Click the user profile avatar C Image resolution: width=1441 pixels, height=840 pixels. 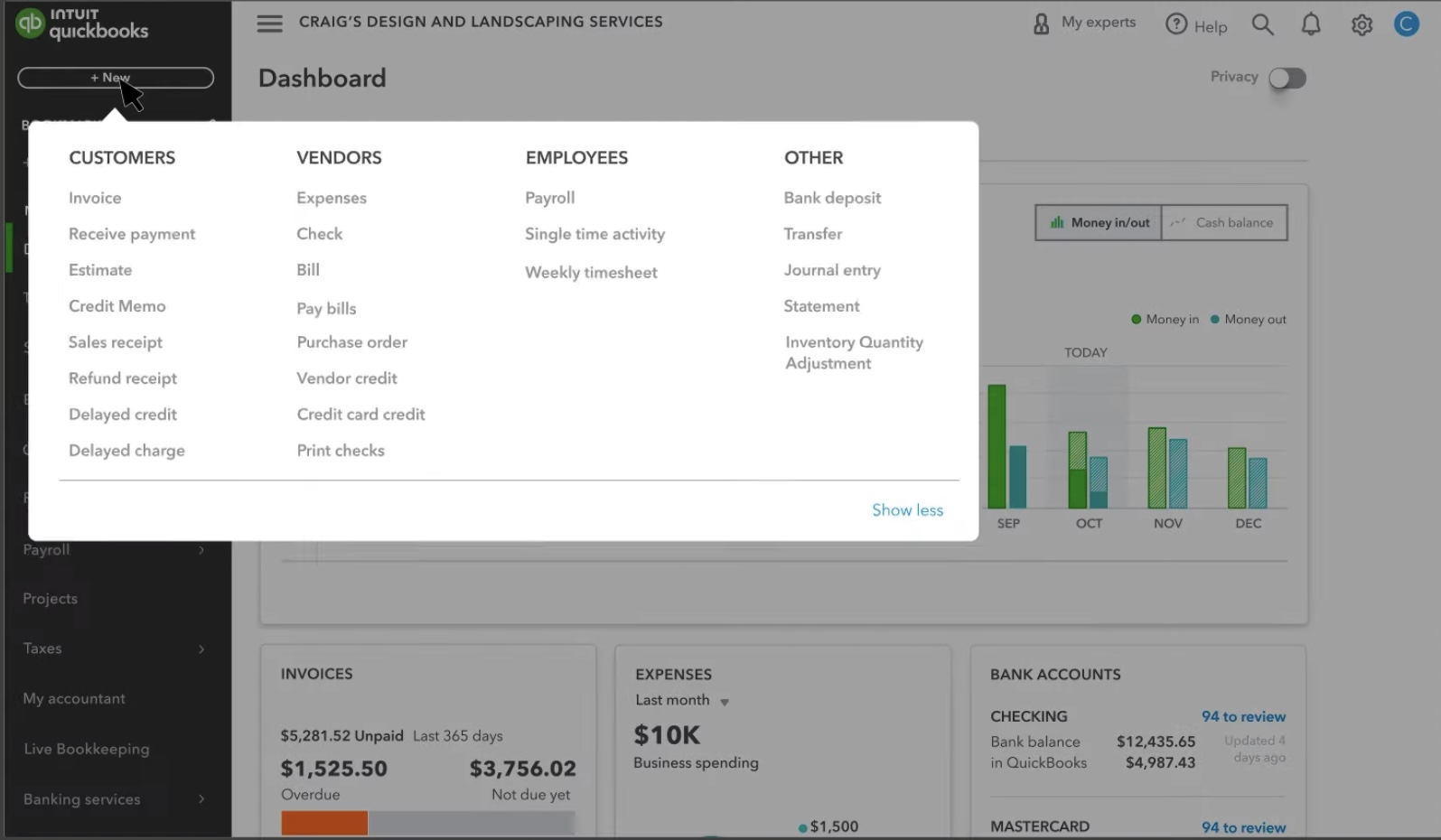[x=1406, y=24]
